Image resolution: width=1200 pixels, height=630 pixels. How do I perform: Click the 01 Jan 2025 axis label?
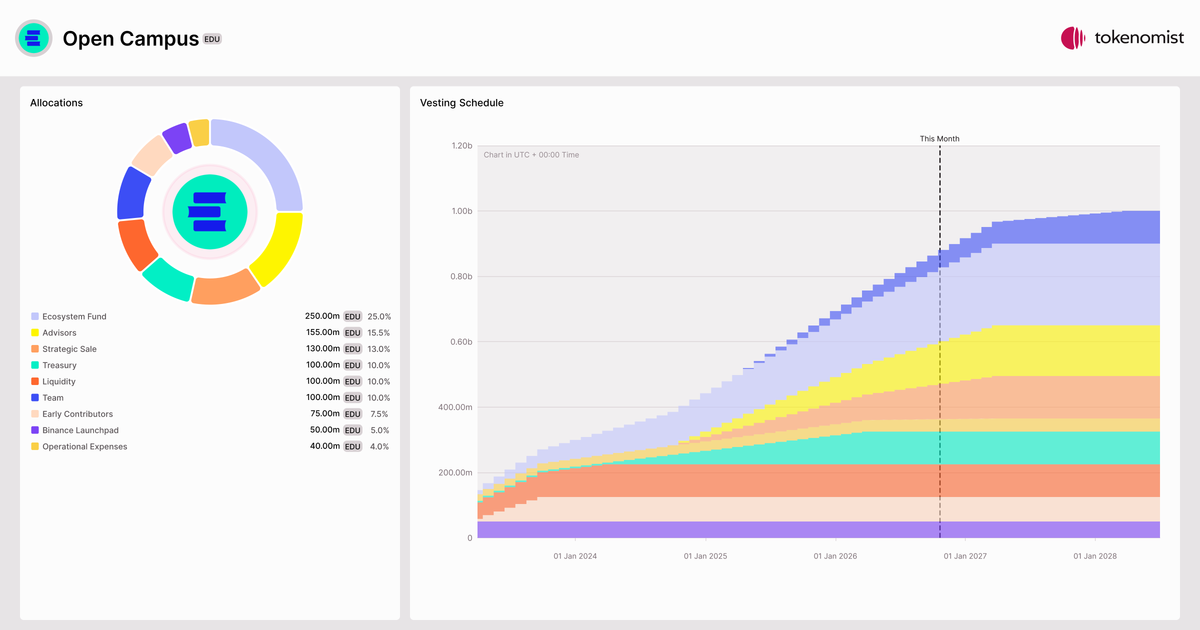(706, 555)
